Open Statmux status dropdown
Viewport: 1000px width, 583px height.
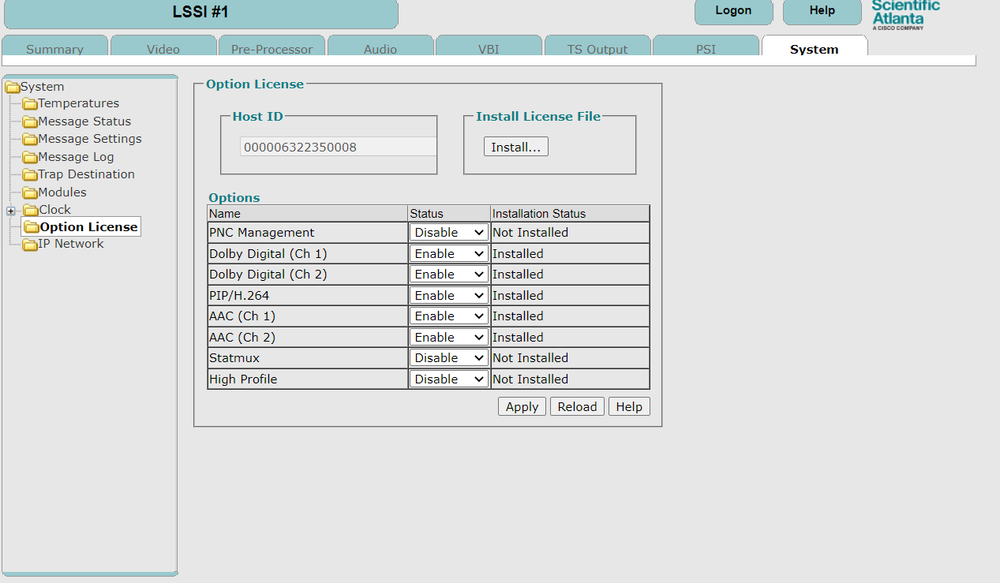pos(448,358)
